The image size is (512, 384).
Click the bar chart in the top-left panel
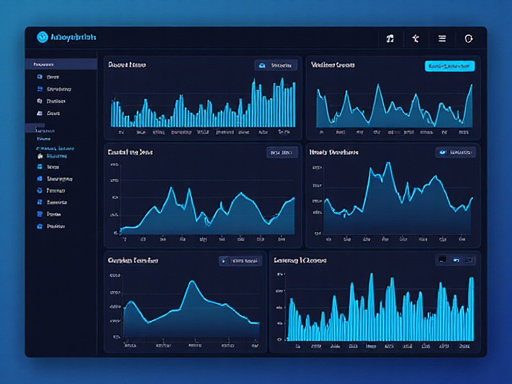pyautogui.click(x=203, y=103)
